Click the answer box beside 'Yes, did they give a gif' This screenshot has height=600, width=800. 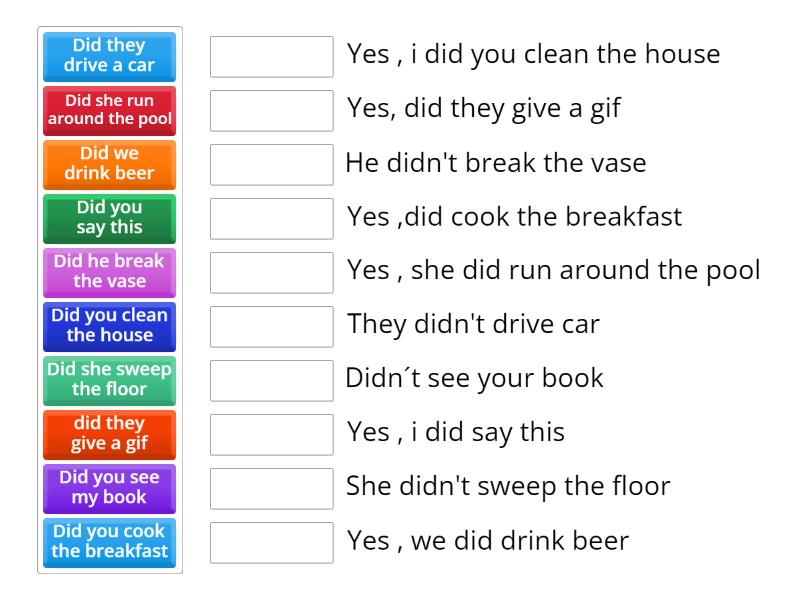[271, 111]
